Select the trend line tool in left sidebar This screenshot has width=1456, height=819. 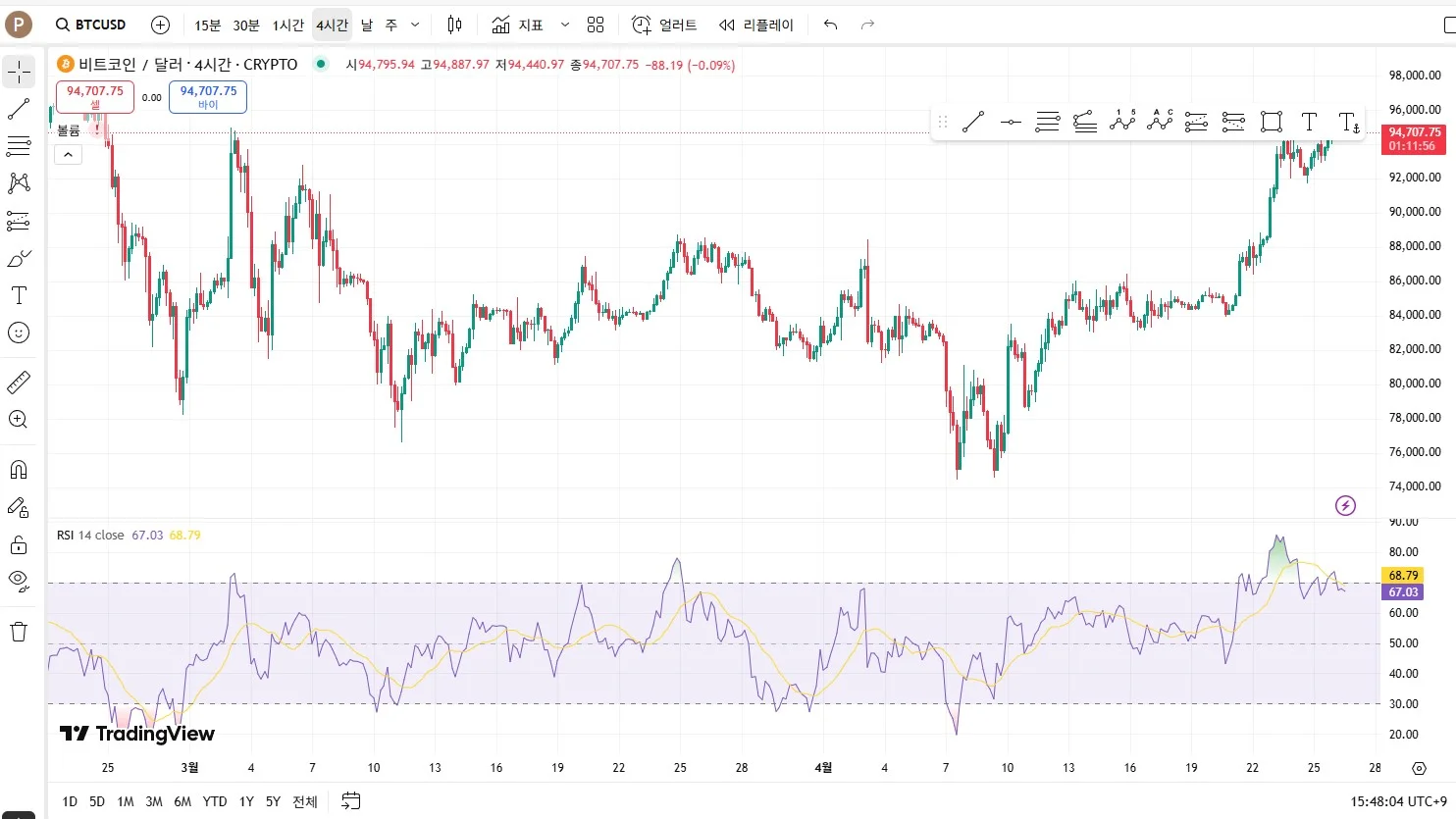click(x=19, y=109)
